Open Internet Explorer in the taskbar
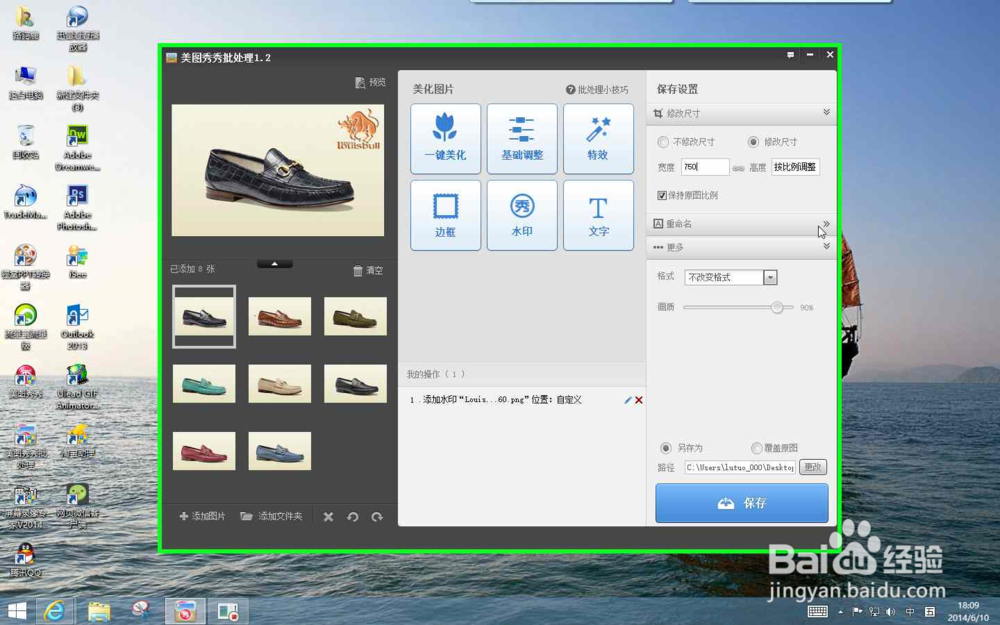Viewport: 1000px width, 625px height. (55, 612)
